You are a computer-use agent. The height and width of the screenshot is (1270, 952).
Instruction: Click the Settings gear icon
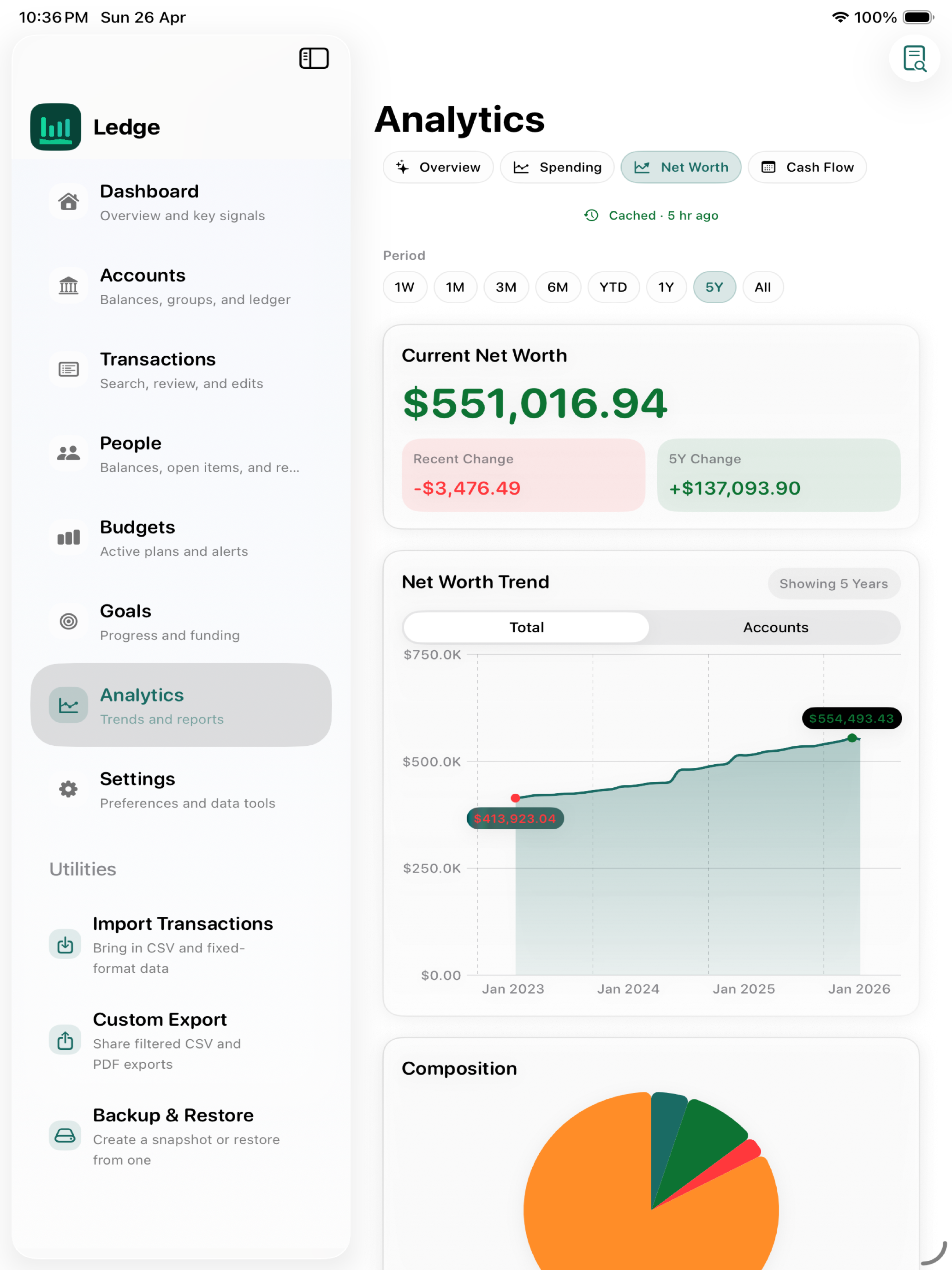tap(68, 789)
